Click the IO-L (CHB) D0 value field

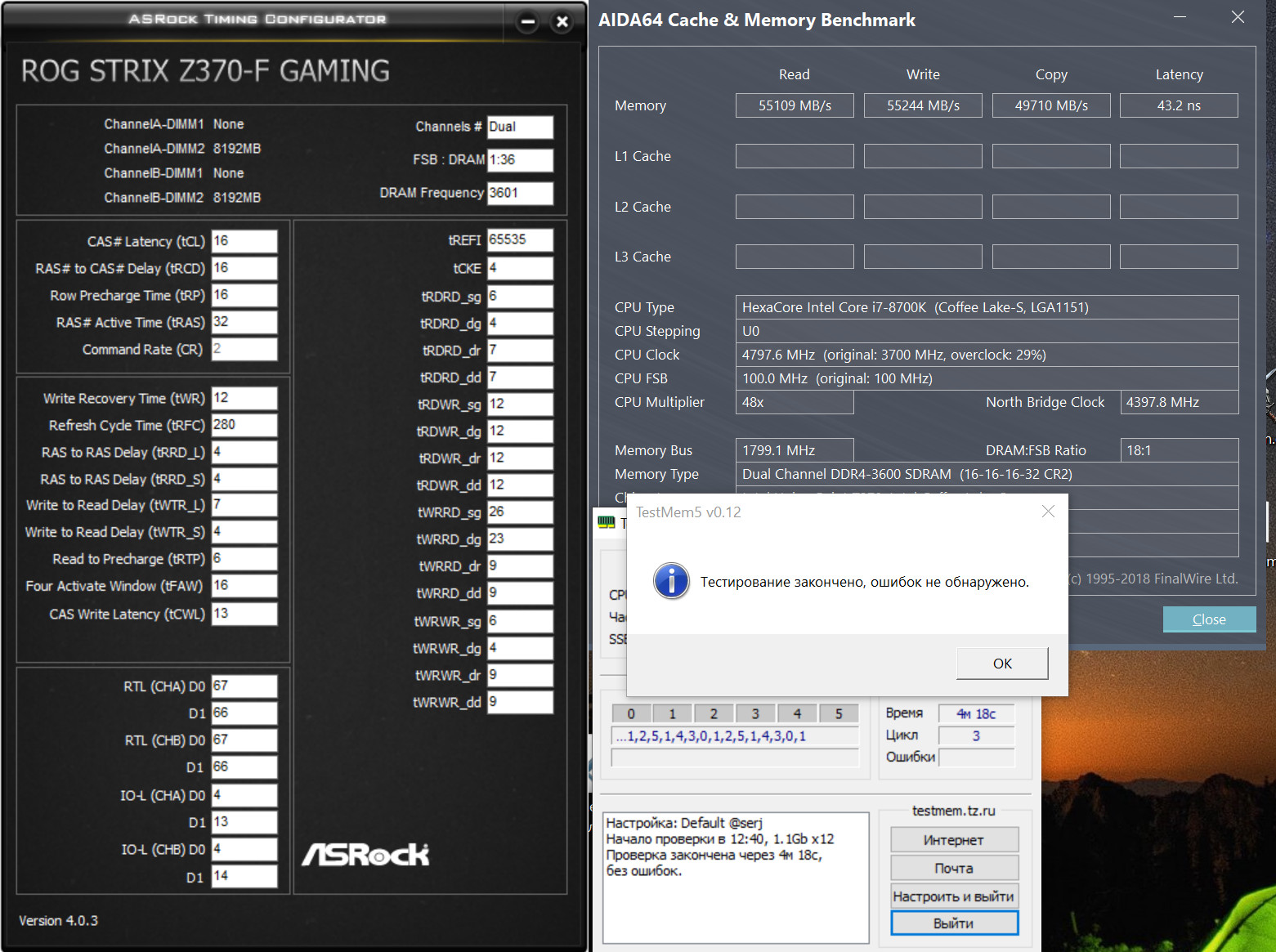[244, 849]
